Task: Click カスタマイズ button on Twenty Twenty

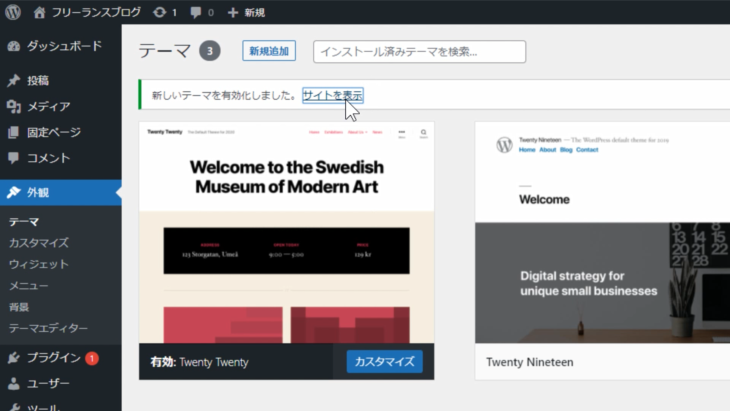Action: (x=385, y=362)
